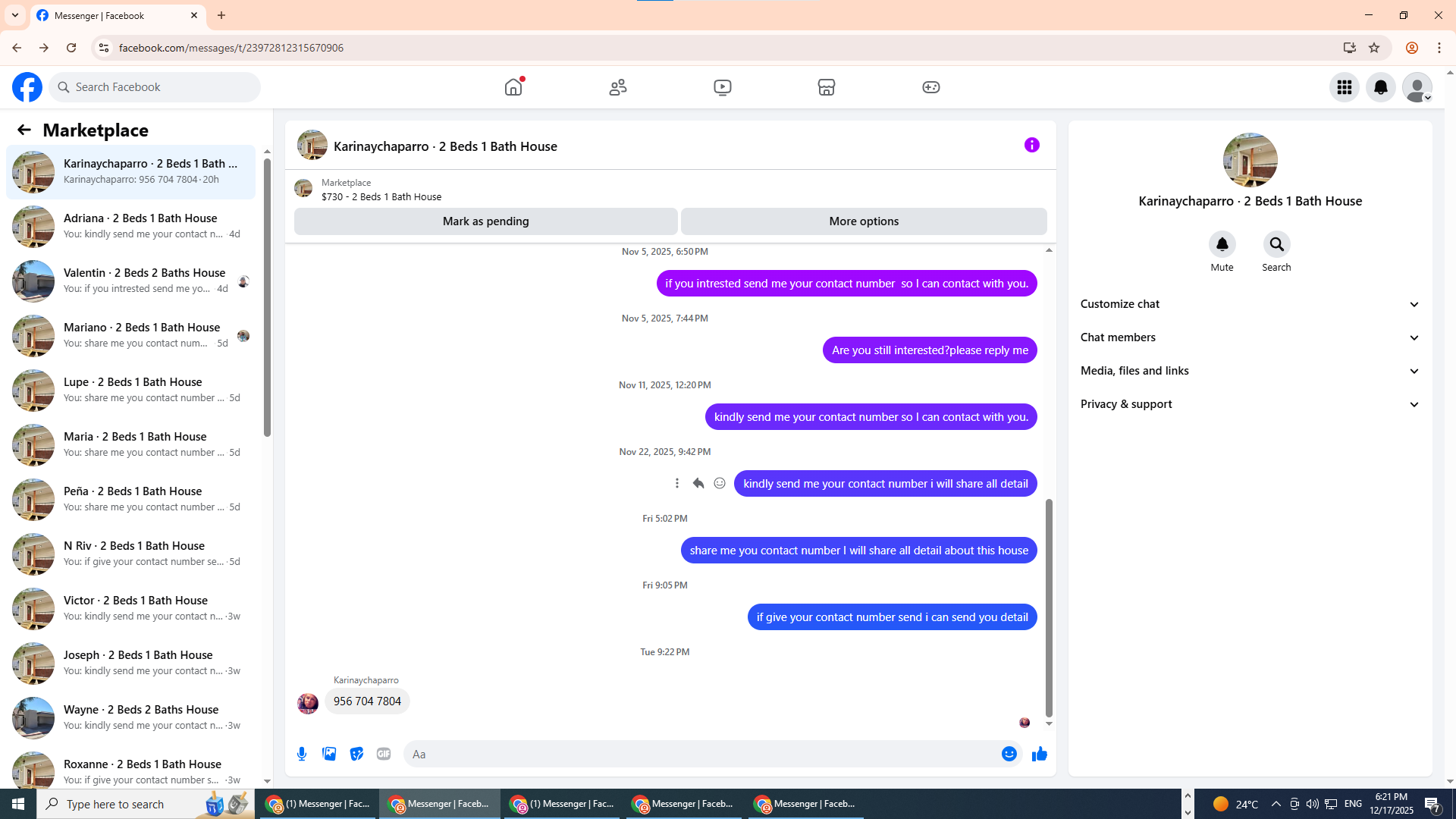Open the sticker picker icon

point(356,754)
